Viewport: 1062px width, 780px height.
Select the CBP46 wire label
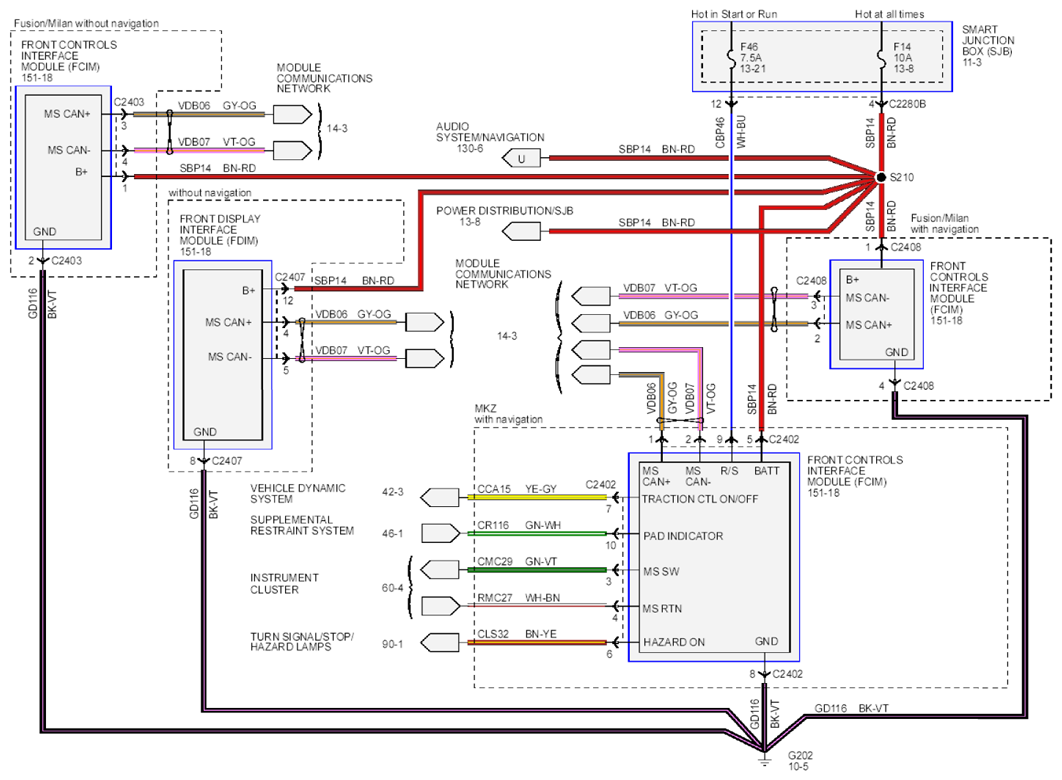tap(720, 132)
